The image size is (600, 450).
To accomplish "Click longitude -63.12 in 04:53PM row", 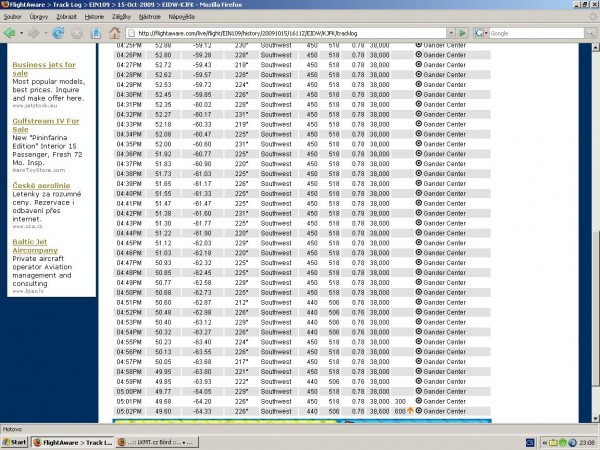I will pos(202,322).
